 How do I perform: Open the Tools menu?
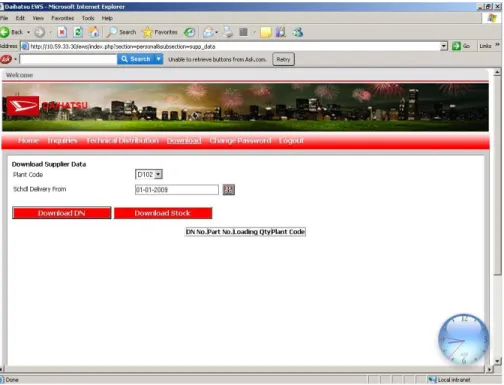(x=88, y=18)
